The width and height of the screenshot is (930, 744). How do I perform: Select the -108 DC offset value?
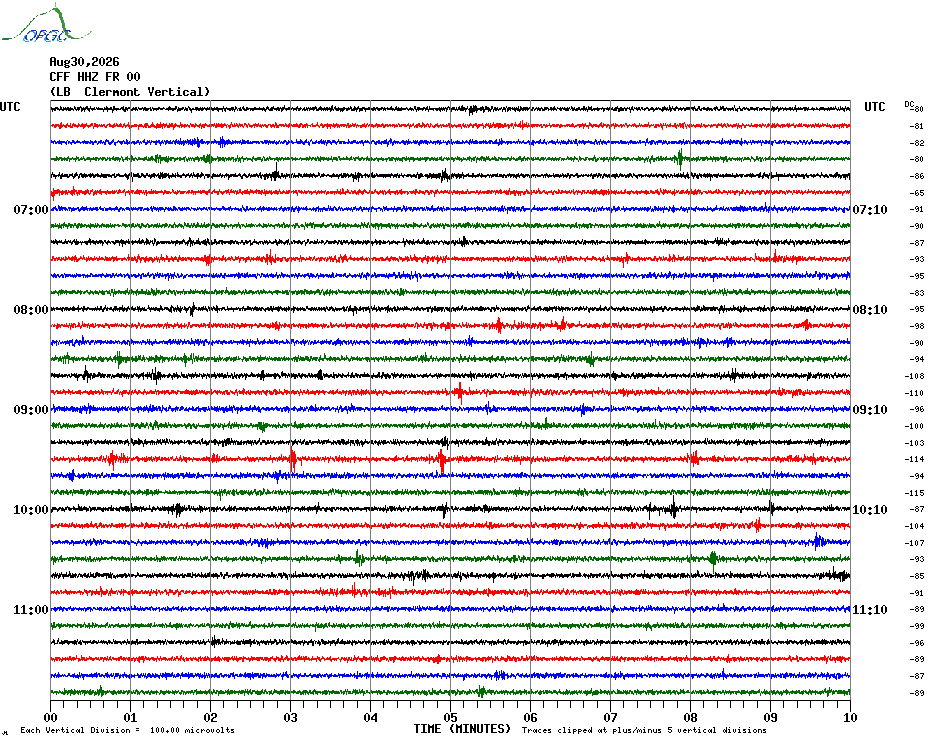pyautogui.click(x=915, y=376)
